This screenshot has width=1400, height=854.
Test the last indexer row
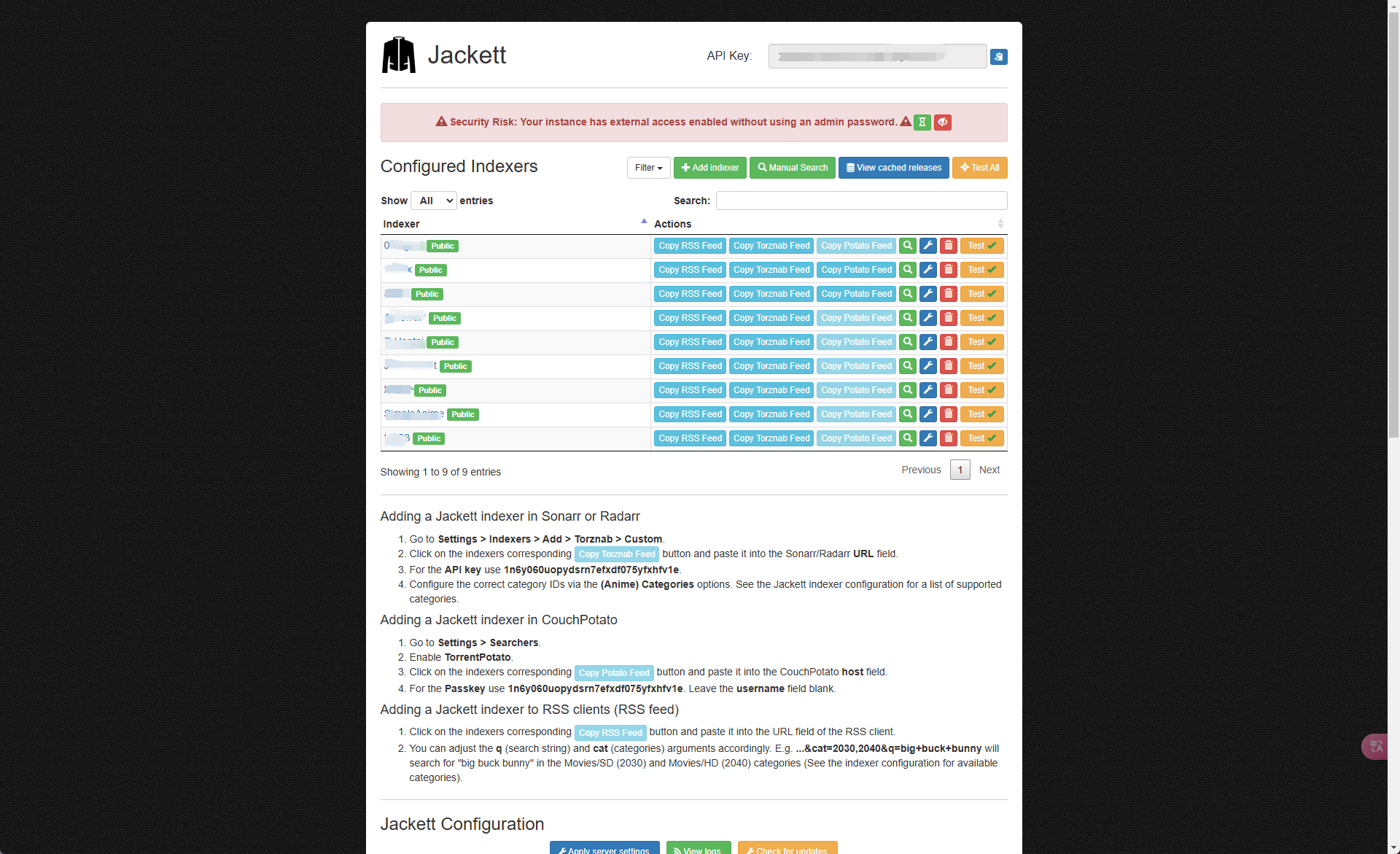click(x=981, y=438)
